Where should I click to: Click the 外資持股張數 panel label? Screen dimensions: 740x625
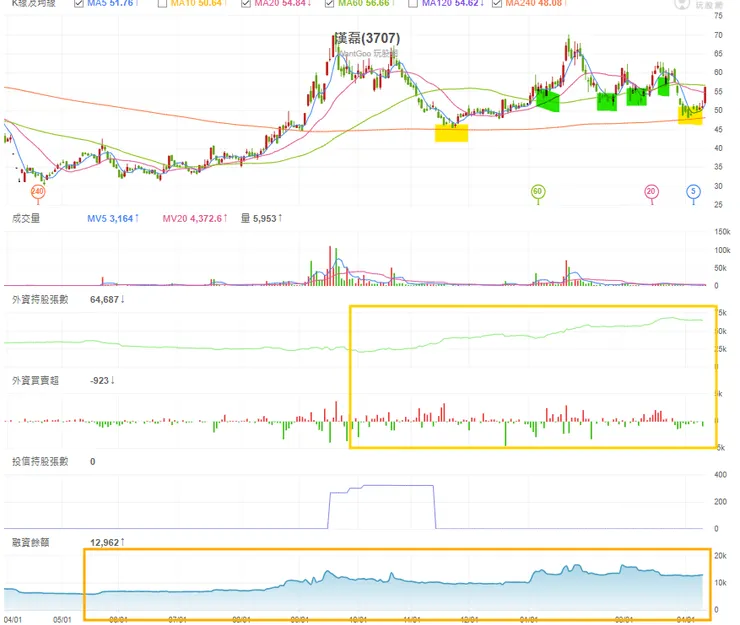coord(40,300)
